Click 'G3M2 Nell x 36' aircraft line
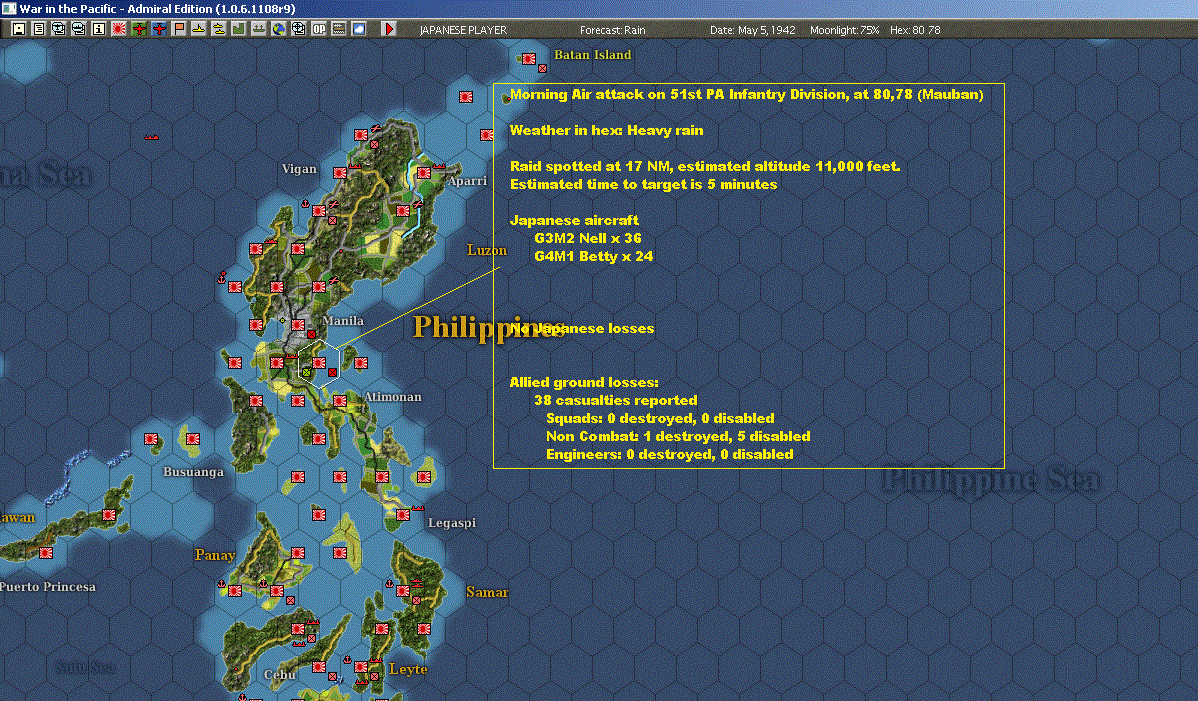Image resolution: width=1198 pixels, height=701 pixels. [x=588, y=238]
